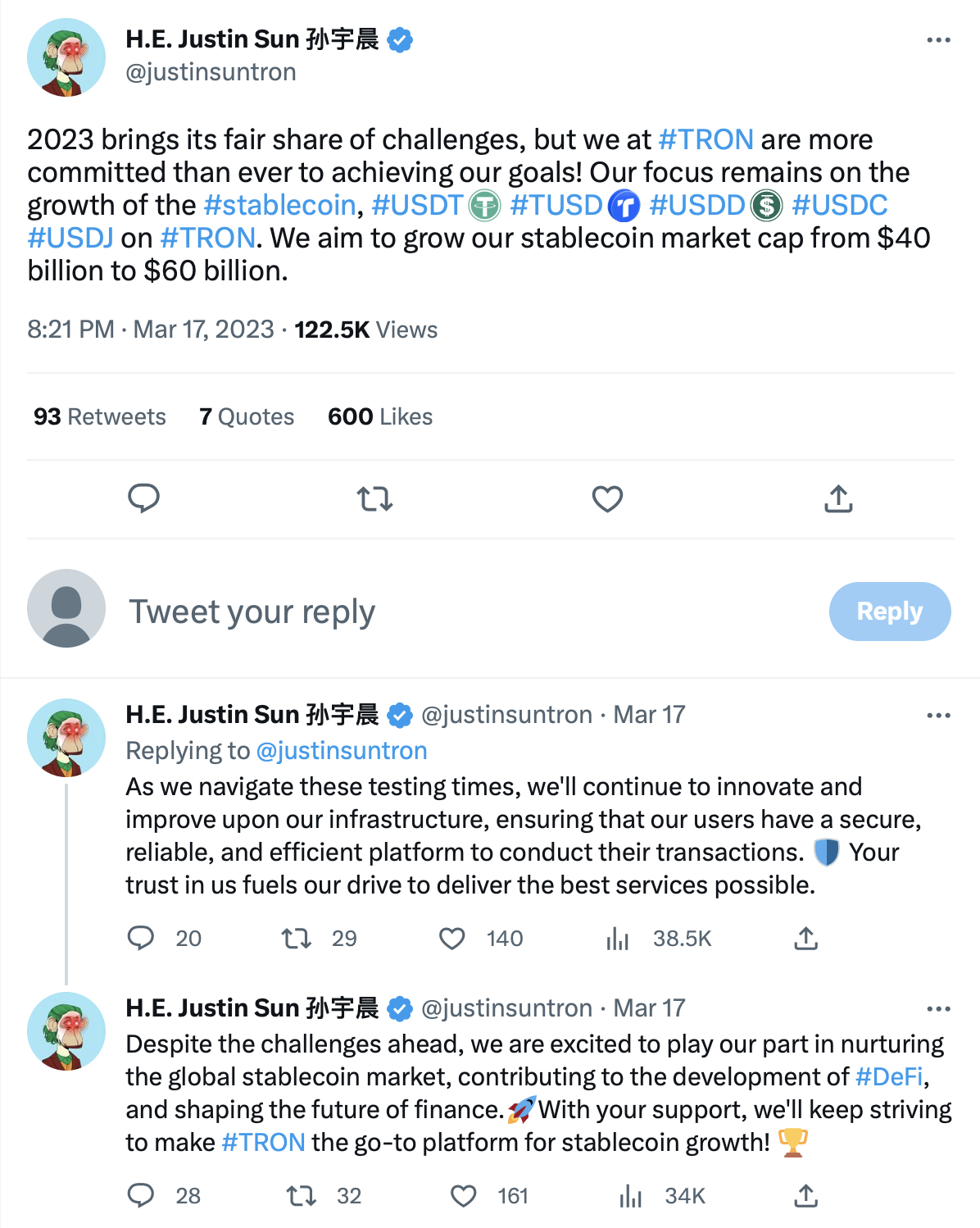Retweet the main tweet via retweet icon
Image resolution: width=980 pixels, height=1228 pixels.
click(375, 498)
